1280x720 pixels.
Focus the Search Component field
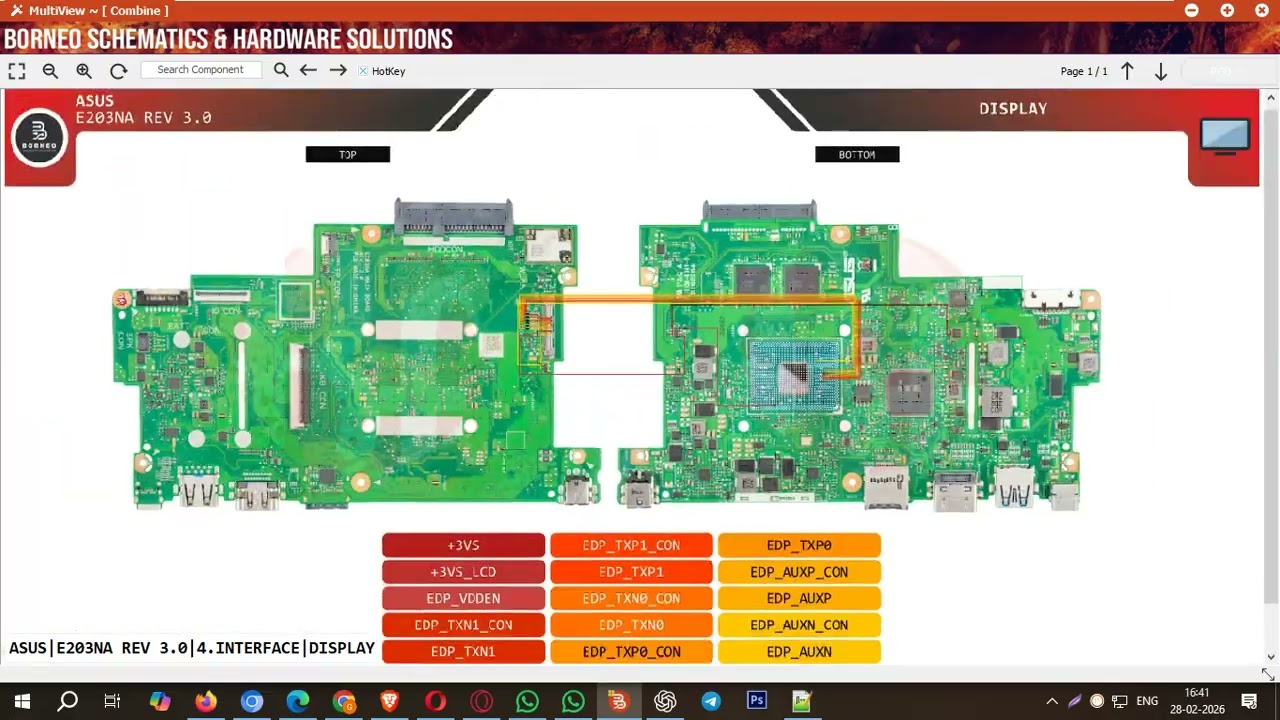tap(201, 70)
